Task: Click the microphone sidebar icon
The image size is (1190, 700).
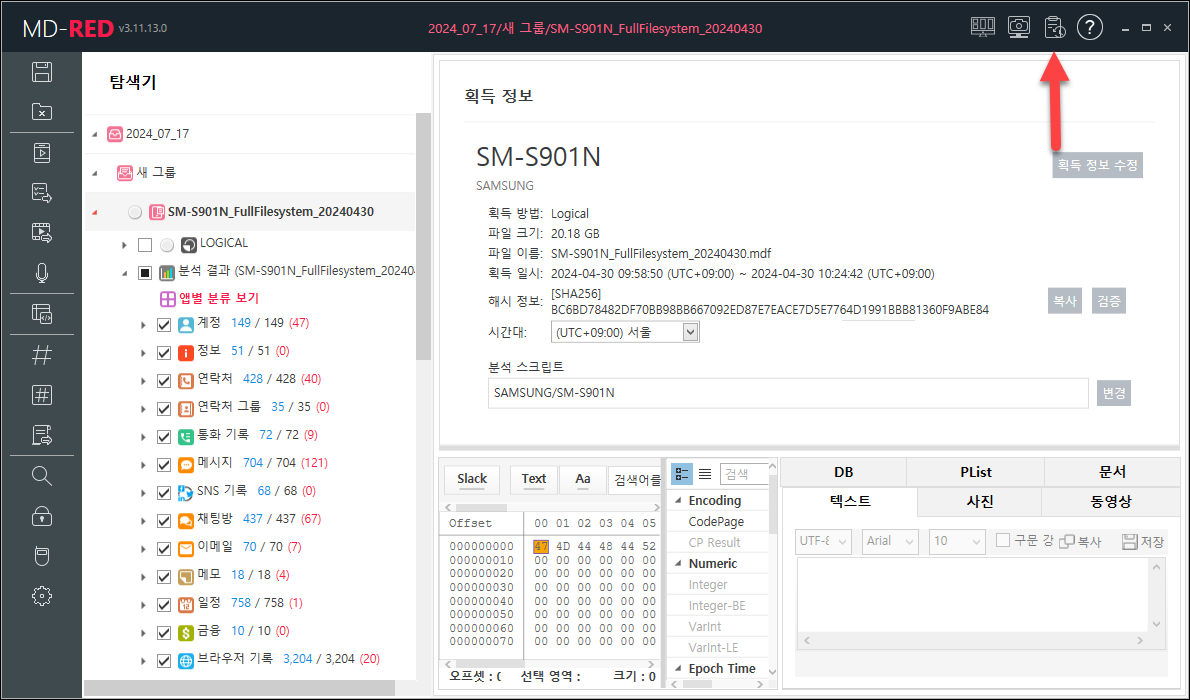Action: tap(42, 273)
